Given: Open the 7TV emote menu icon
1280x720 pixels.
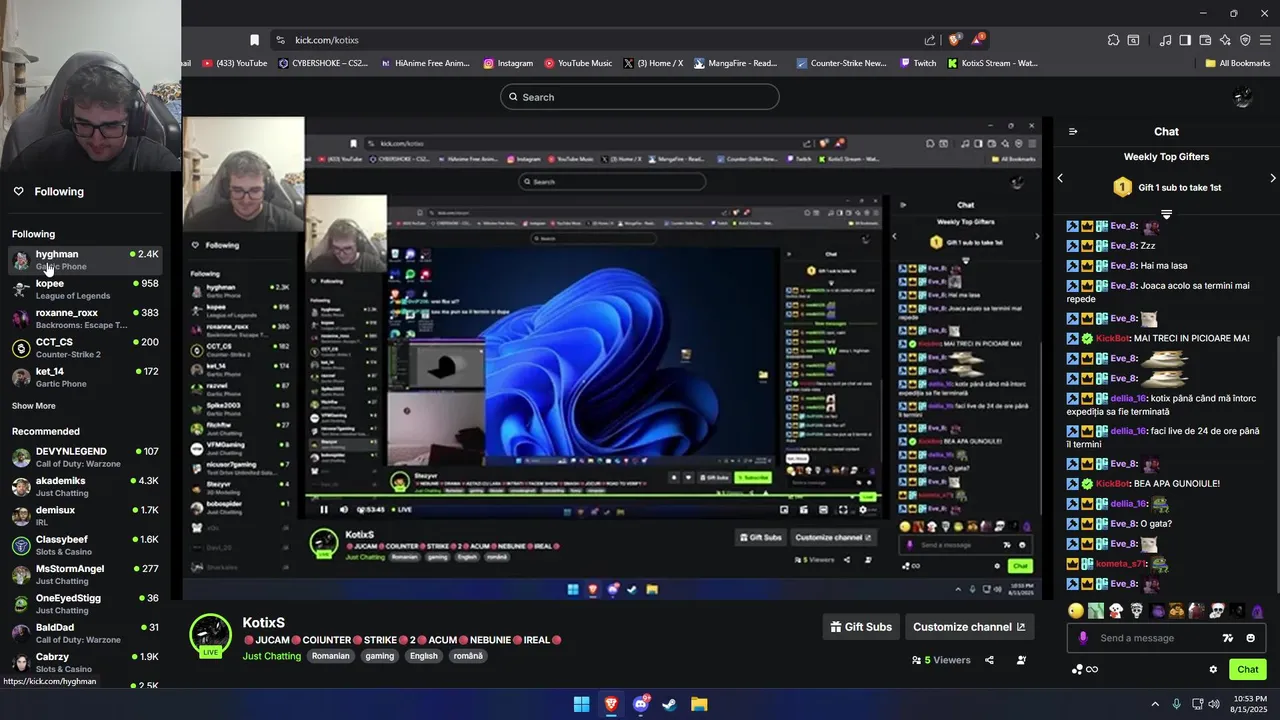Looking at the screenshot, I should (x=1228, y=638).
